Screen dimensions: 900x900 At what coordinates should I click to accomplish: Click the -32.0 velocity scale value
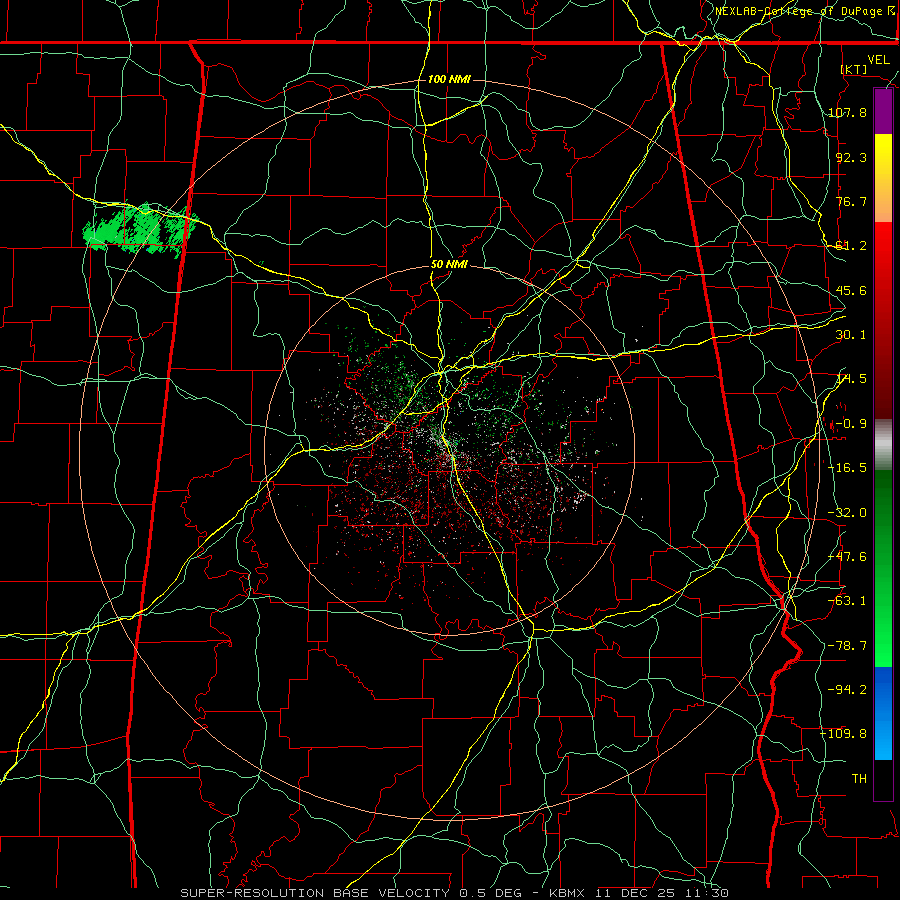point(847,513)
